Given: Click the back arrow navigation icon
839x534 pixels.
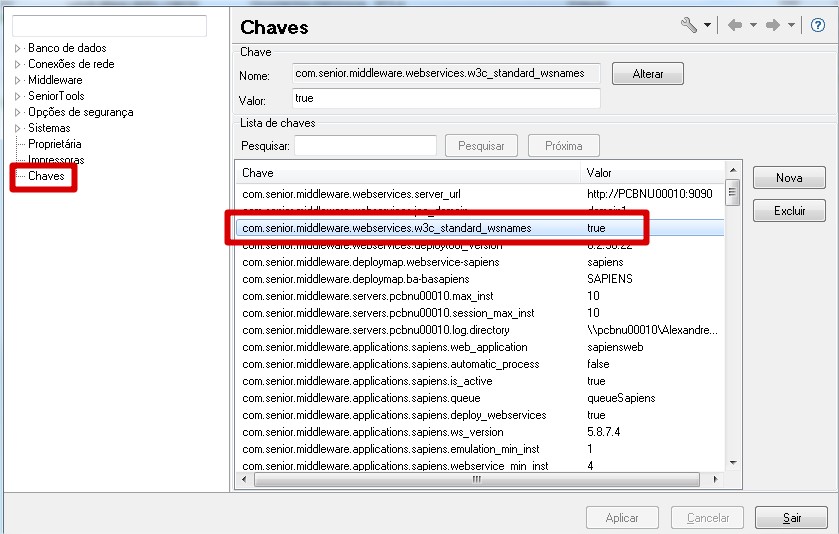Looking at the screenshot, I should point(735,25).
